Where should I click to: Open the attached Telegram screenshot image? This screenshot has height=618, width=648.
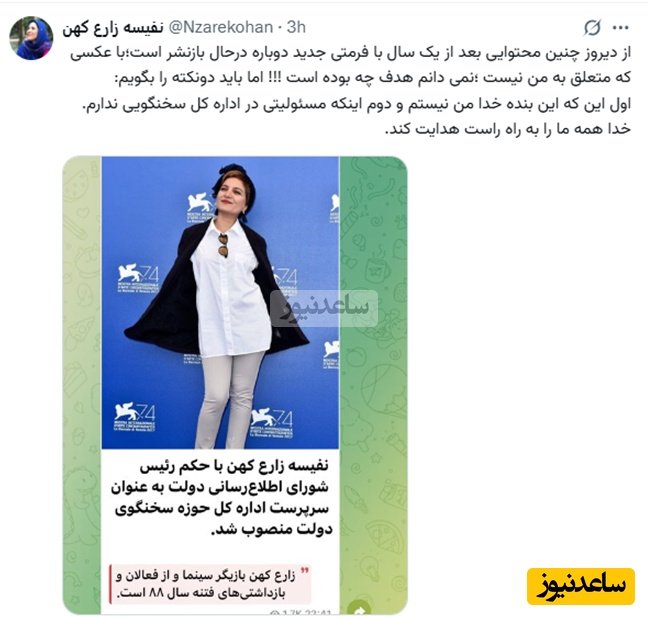[235, 385]
